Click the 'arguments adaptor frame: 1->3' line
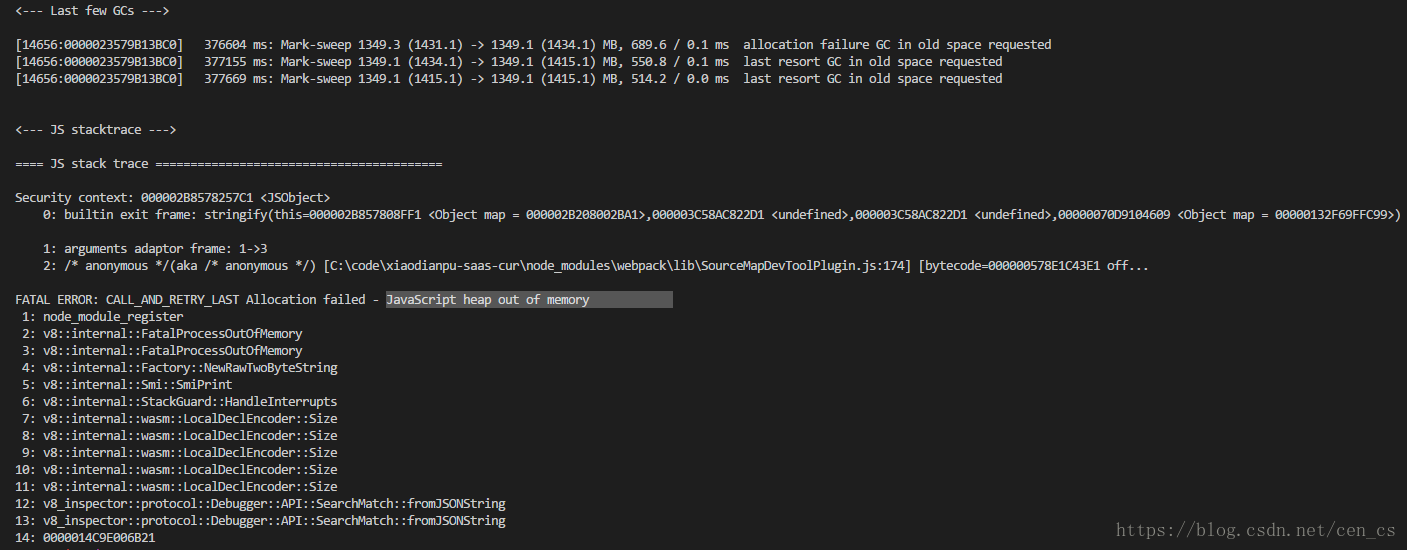Screen dimensions: 1407x550 [155, 249]
